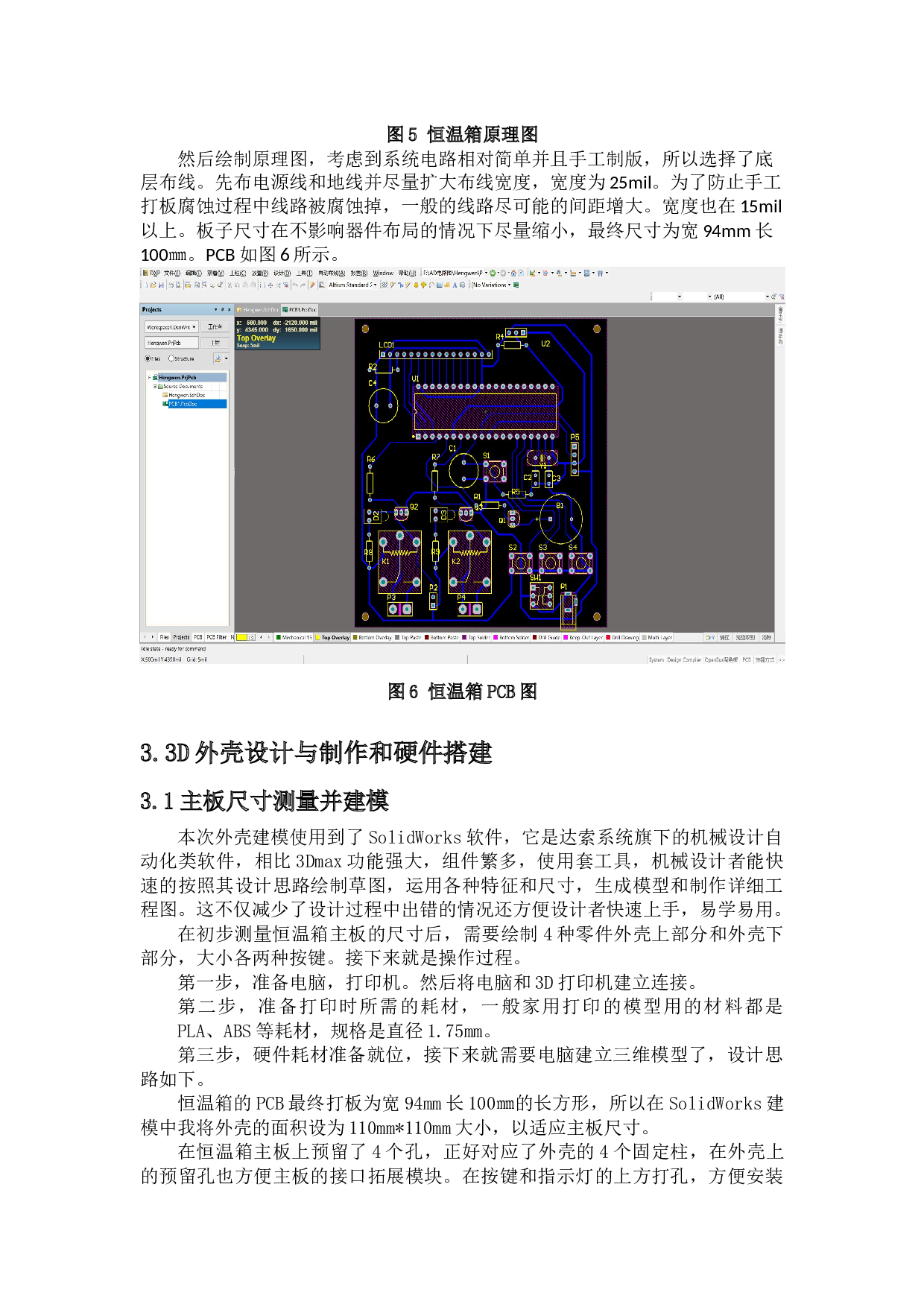The image size is (924, 1307).
Task: Collapse the Source Documents tree node
Action: tap(155, 387)
